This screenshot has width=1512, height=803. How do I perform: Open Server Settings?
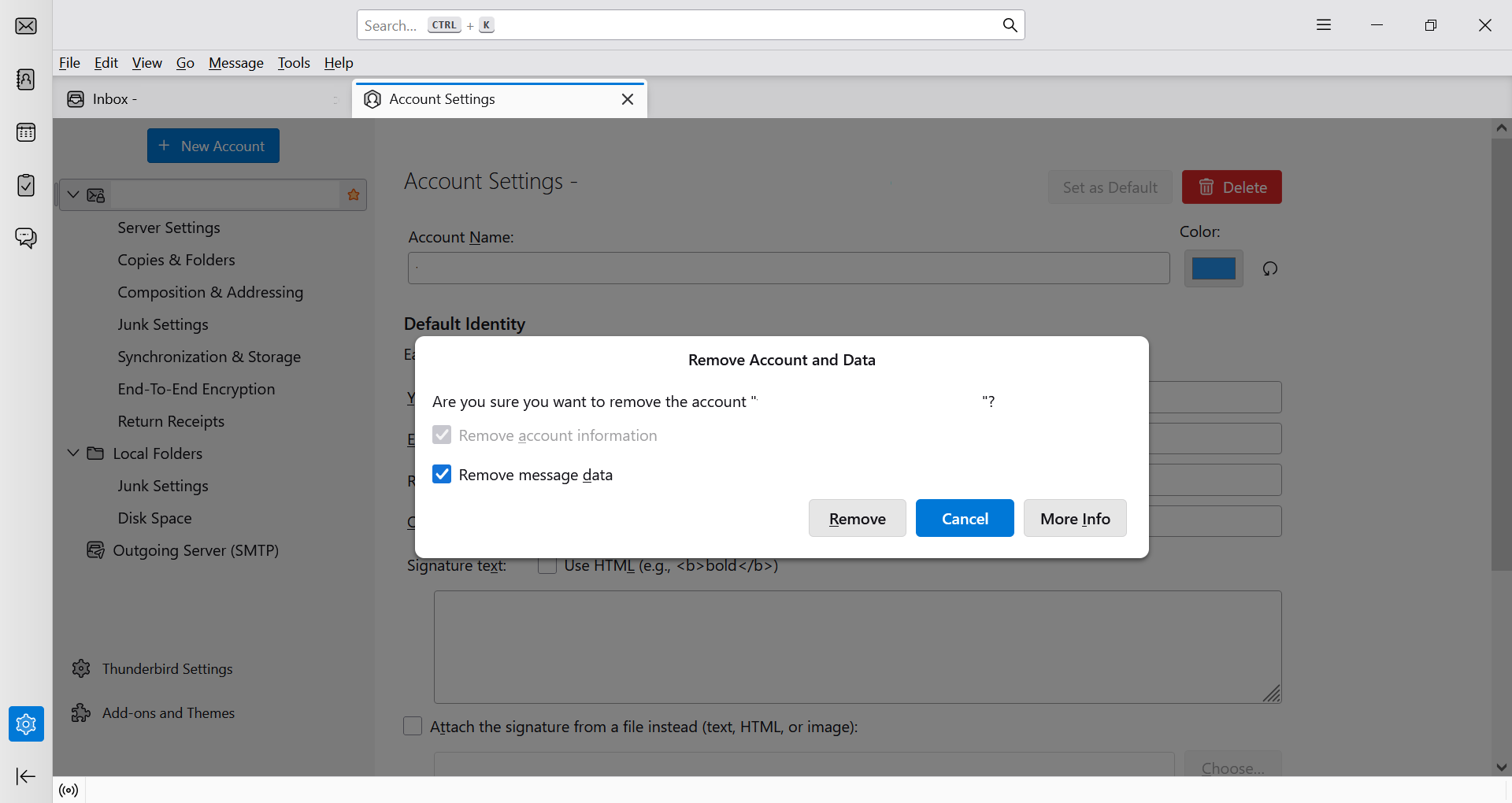(169, 228)
